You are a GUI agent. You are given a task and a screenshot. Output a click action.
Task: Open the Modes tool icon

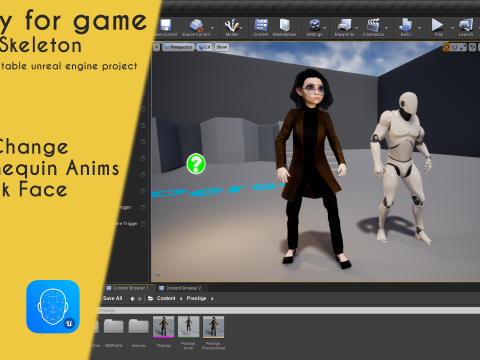coord(232,26)
